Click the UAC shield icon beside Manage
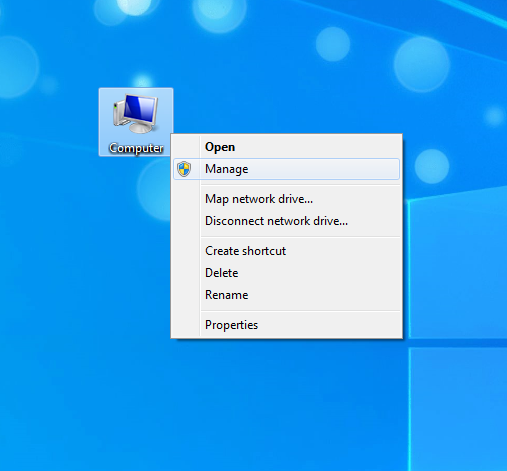The width and height of the screenshot is (507, 471). [184, 169]
